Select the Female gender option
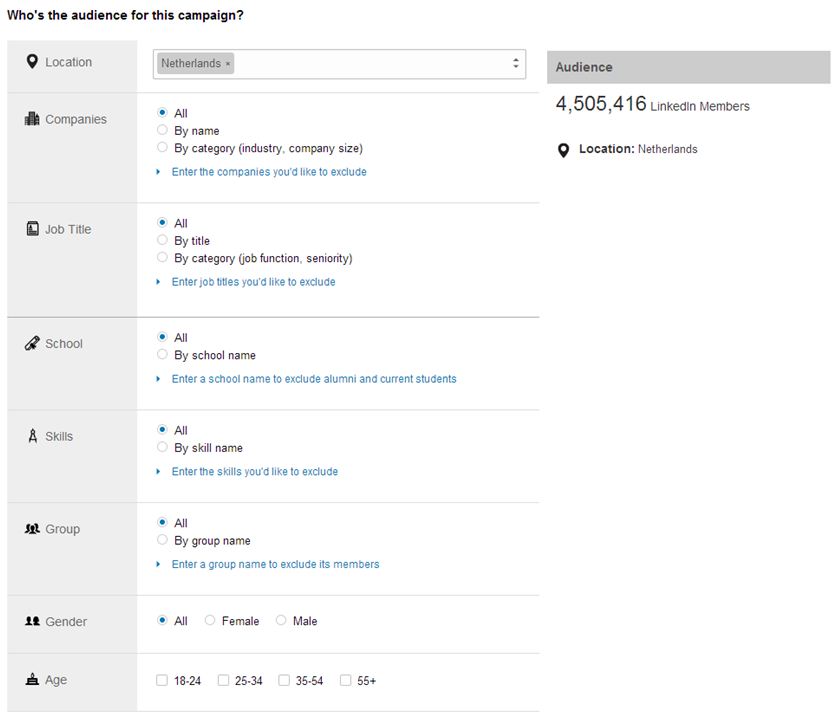 coord(210,621)
